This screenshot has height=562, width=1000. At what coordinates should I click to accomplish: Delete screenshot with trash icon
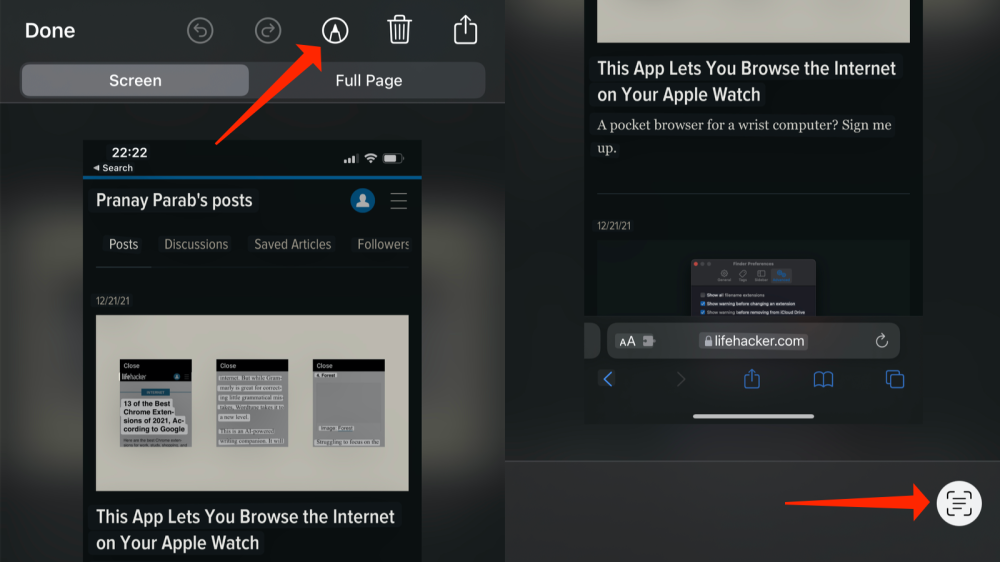tap(399, 30)
